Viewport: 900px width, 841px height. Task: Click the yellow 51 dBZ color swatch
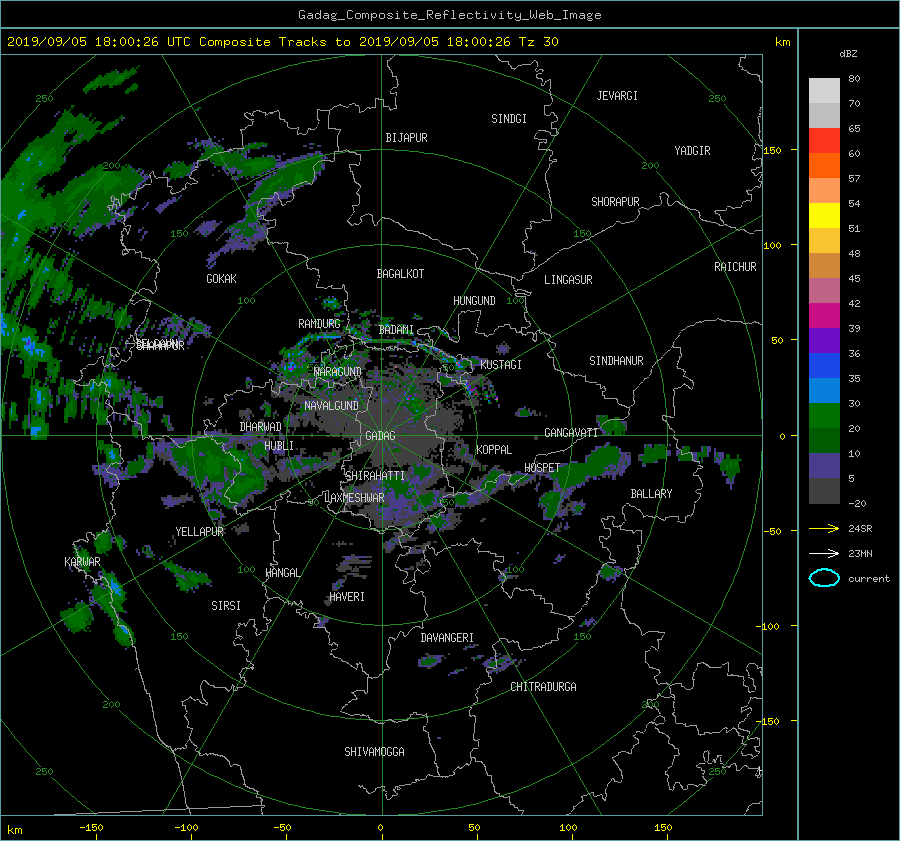[824, 215]
